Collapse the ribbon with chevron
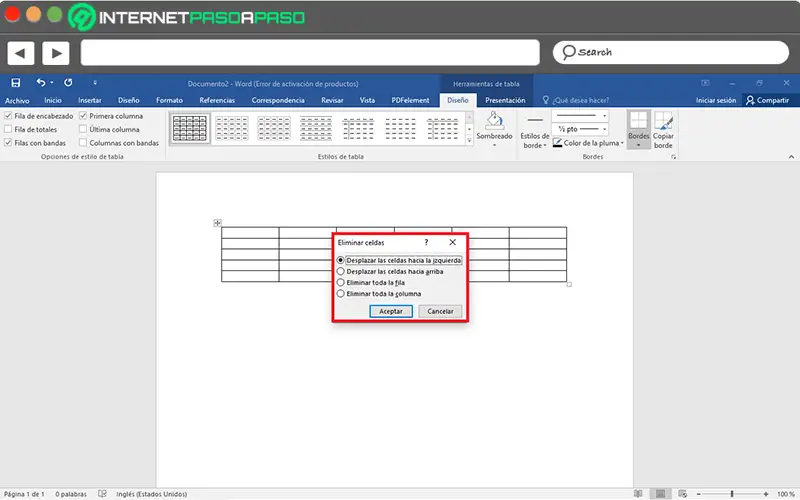The height and width of the screenshot is (500, 800). click(x=791, y=157)
